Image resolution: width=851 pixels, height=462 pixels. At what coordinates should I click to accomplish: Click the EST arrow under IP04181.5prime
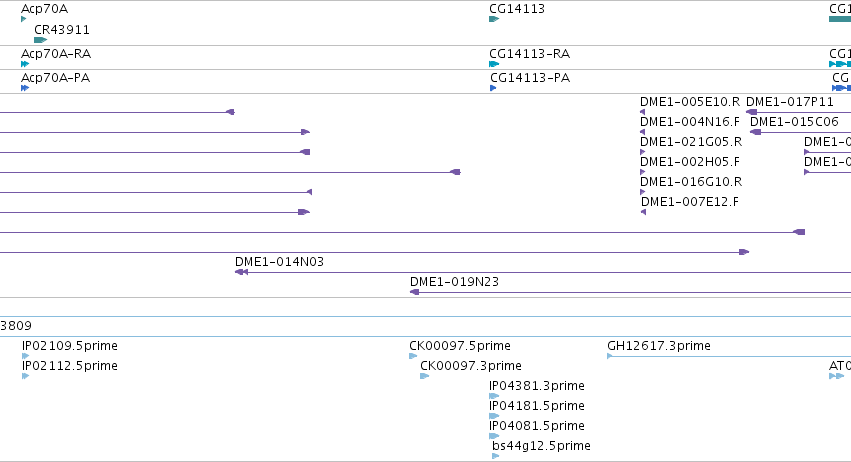[494, 416]
